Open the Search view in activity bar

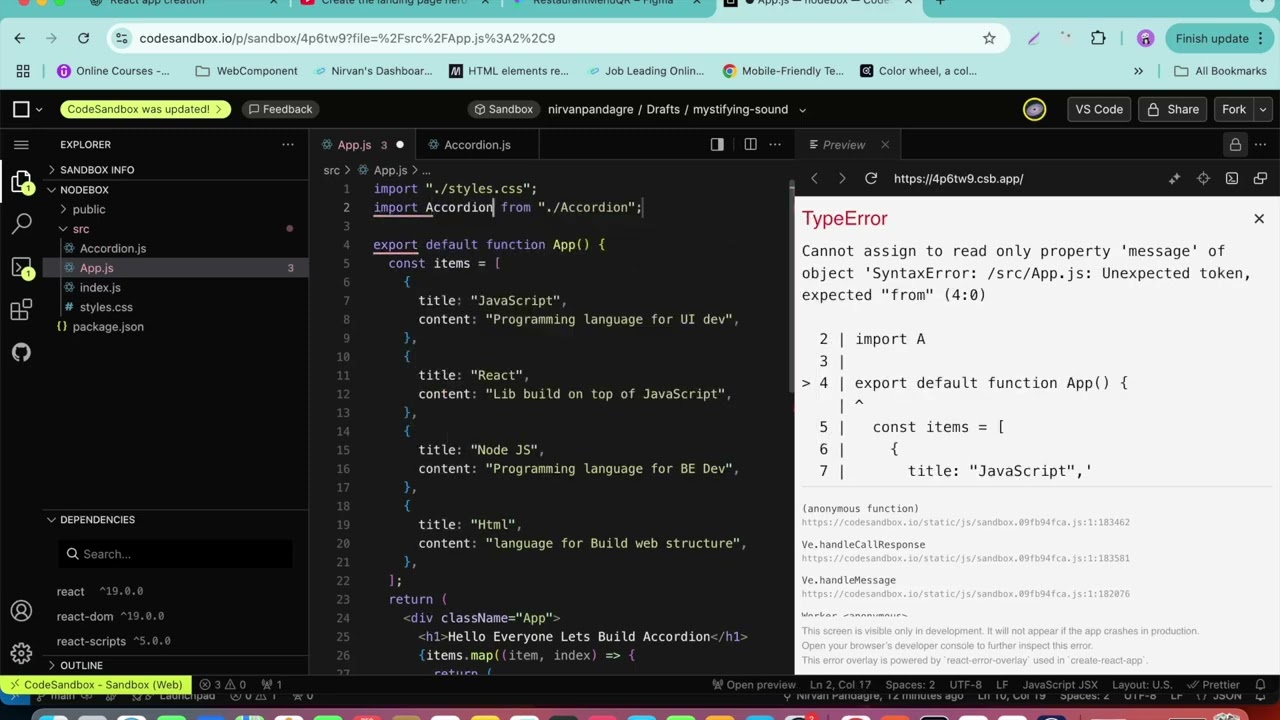click(x=21, y=224)
